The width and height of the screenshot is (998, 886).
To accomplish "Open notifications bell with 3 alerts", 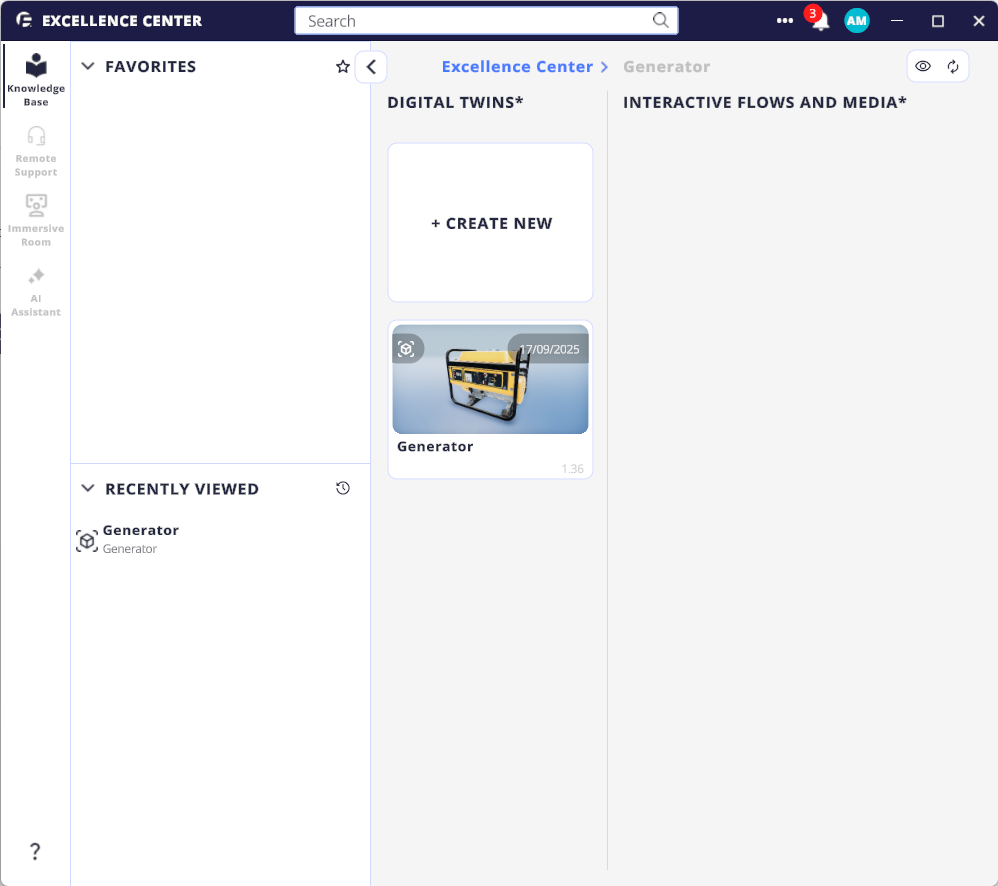I will [820, 21].
